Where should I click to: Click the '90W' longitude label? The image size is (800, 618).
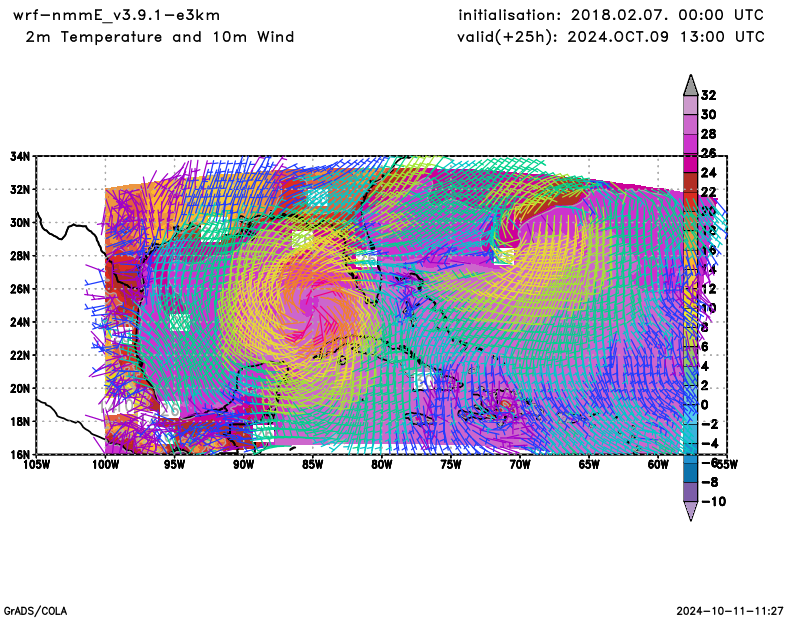coord(243,464)
